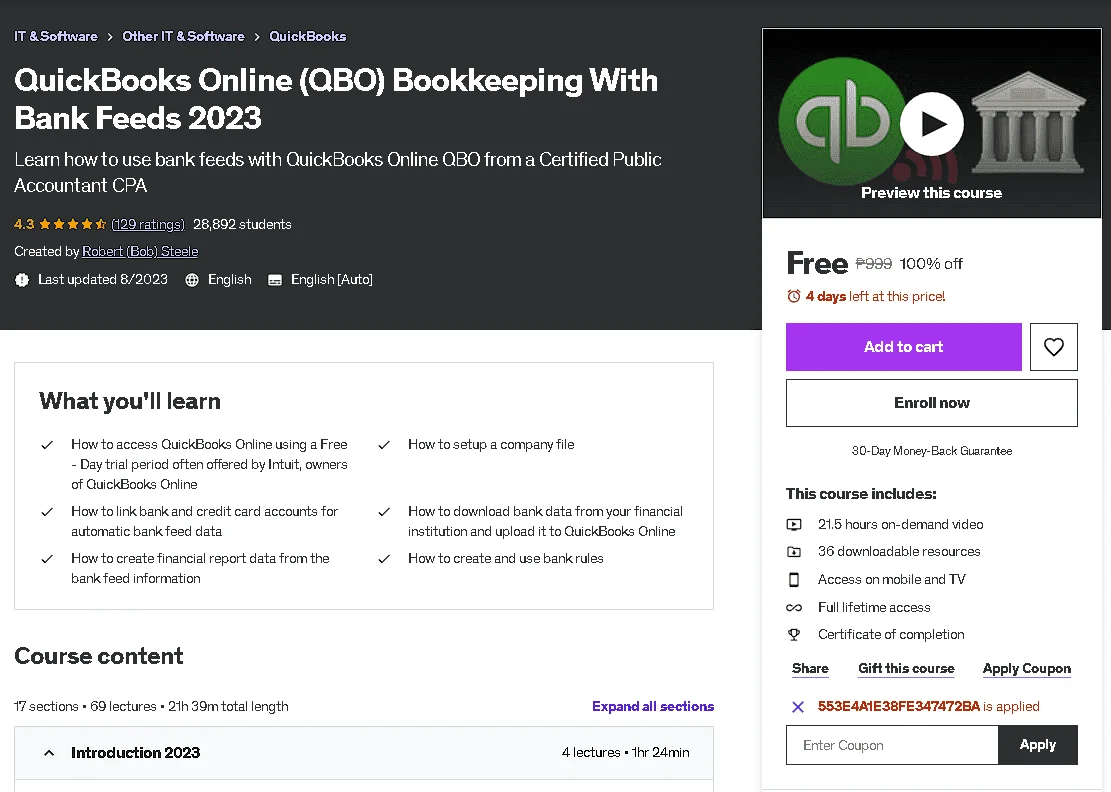The width and height of the screenshot is (1111, 792).
Task: Click 'Last updated 8/2023' text
Action: (x=103, y=280)
